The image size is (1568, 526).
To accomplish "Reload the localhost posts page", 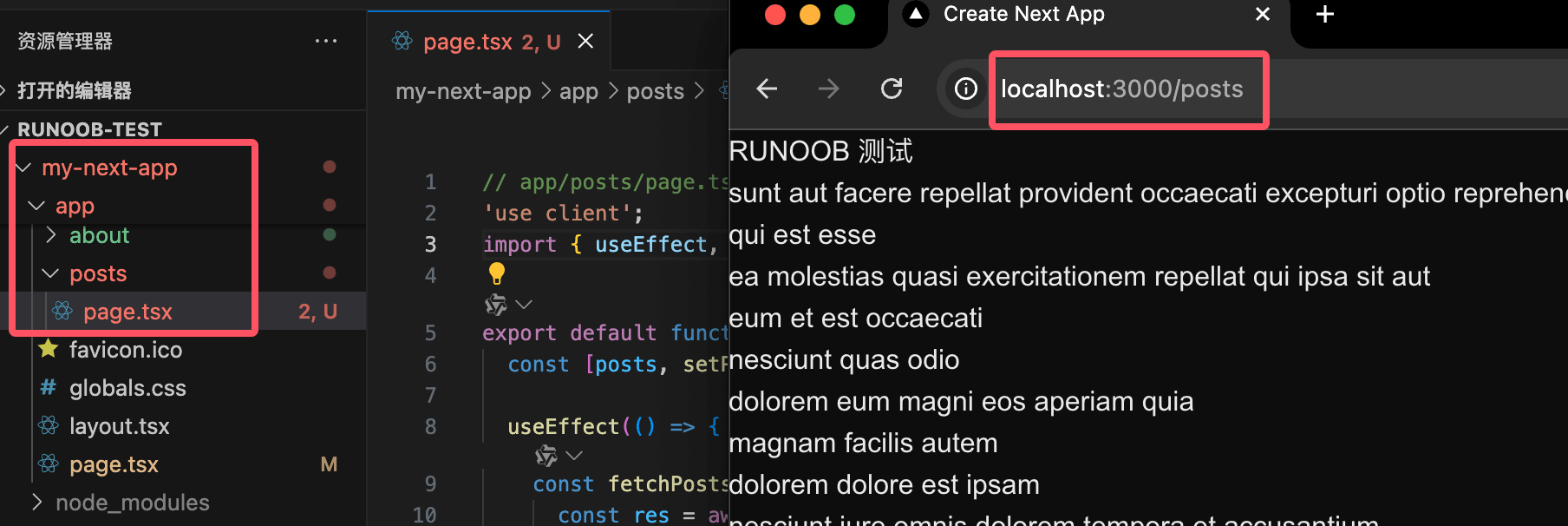I will tap(892, 89).
